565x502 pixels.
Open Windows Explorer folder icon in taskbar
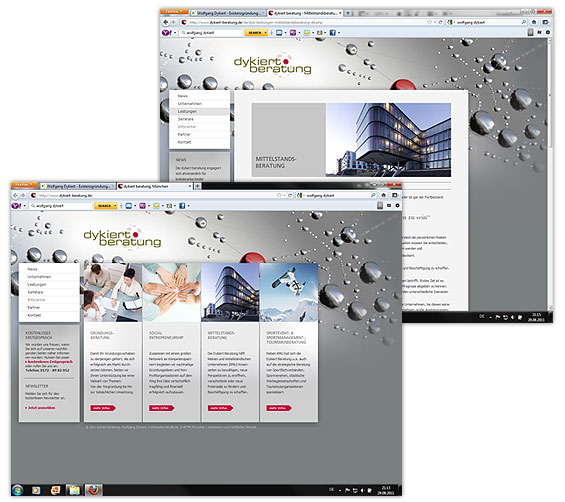[74, 490]
